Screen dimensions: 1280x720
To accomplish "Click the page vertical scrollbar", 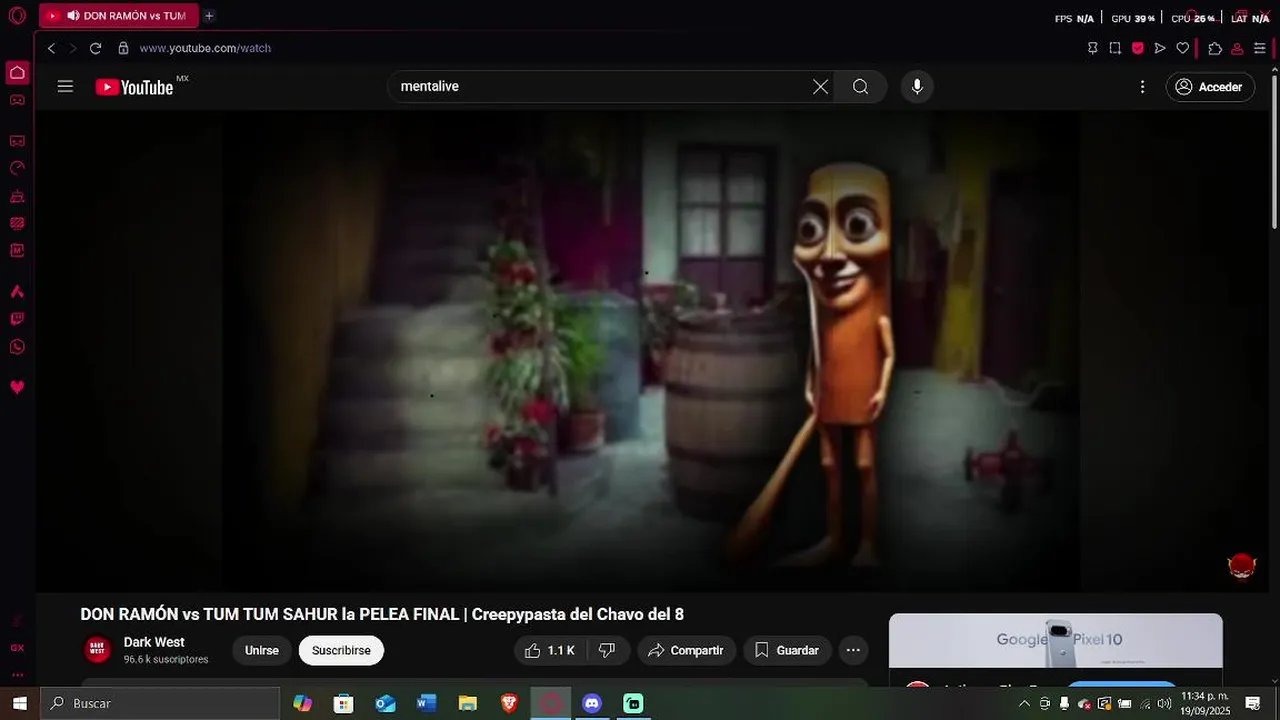I will pyautogui.click(x=1274, y=150).
